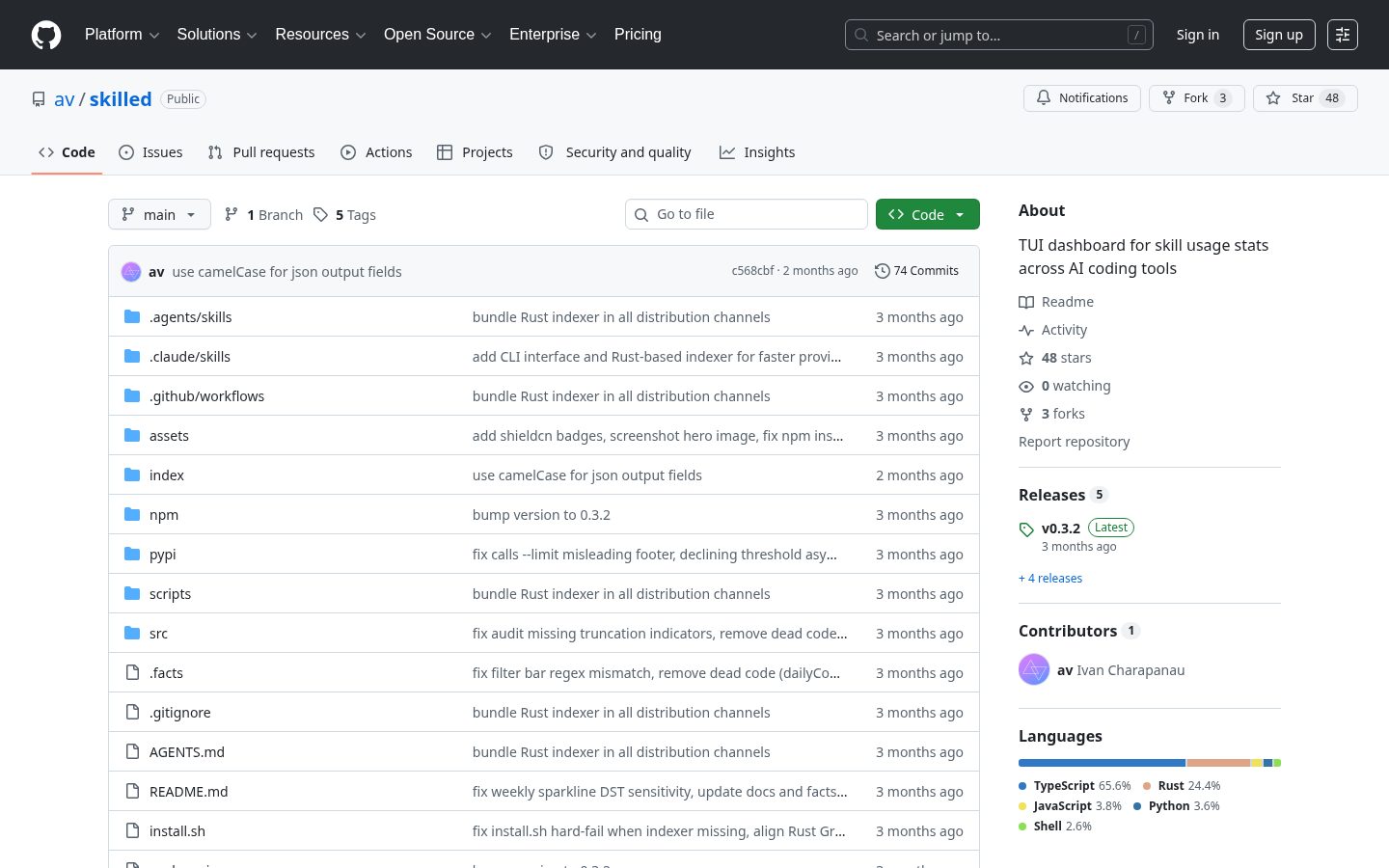Click the GitHub logo icon

pyautogui.click(x=46, y=35)
